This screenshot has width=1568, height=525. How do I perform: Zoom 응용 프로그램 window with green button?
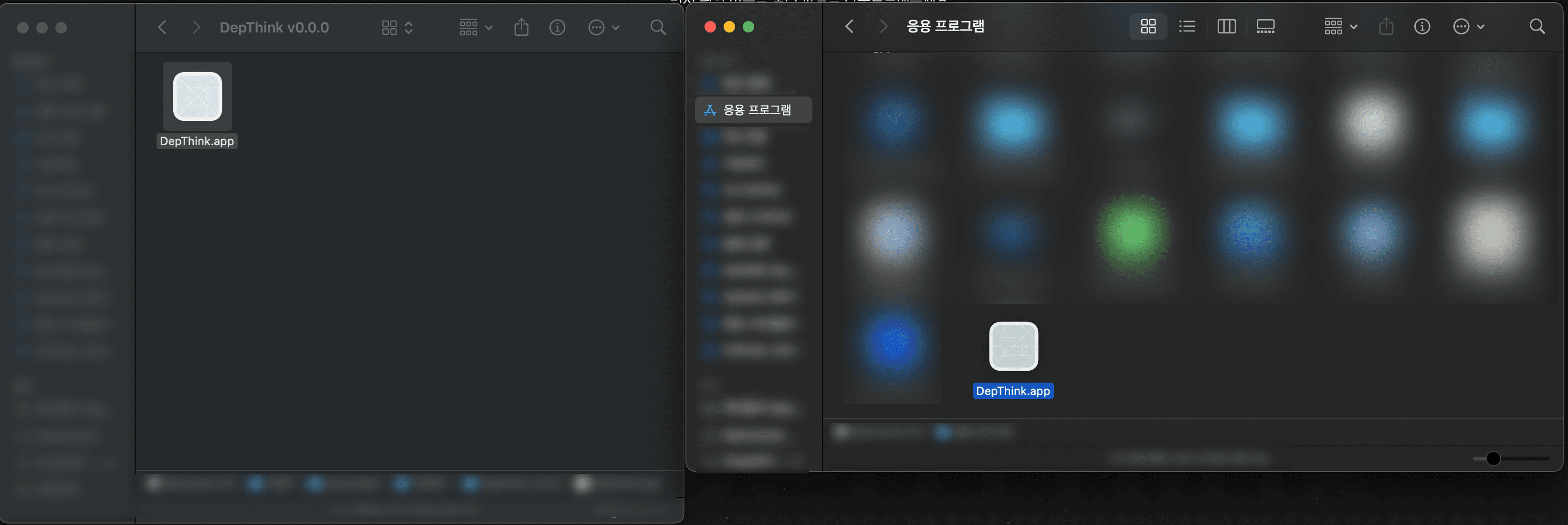pos(749,27)
